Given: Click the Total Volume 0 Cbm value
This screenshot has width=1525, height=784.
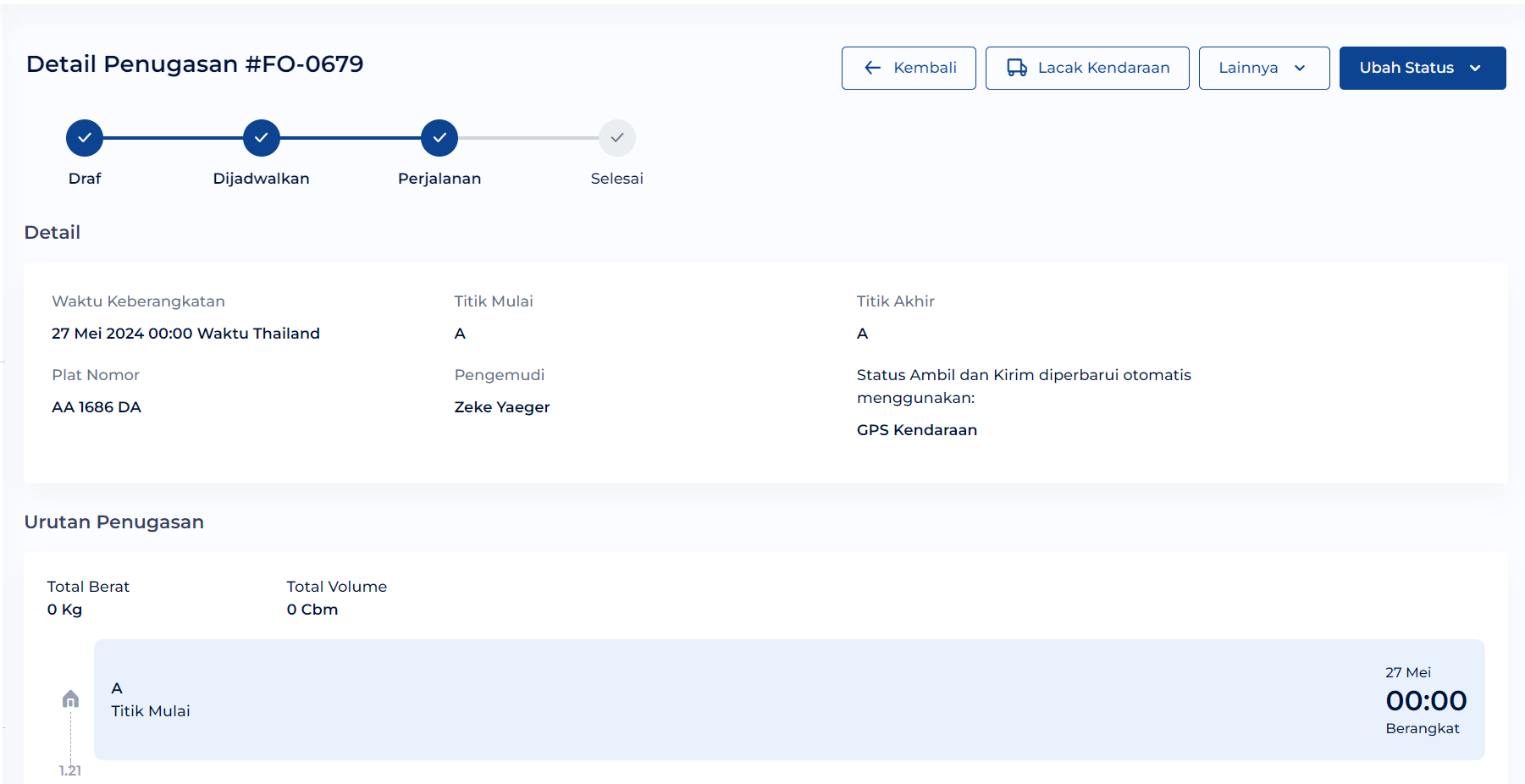Looking at the screenshot, I should coord(312,610).
